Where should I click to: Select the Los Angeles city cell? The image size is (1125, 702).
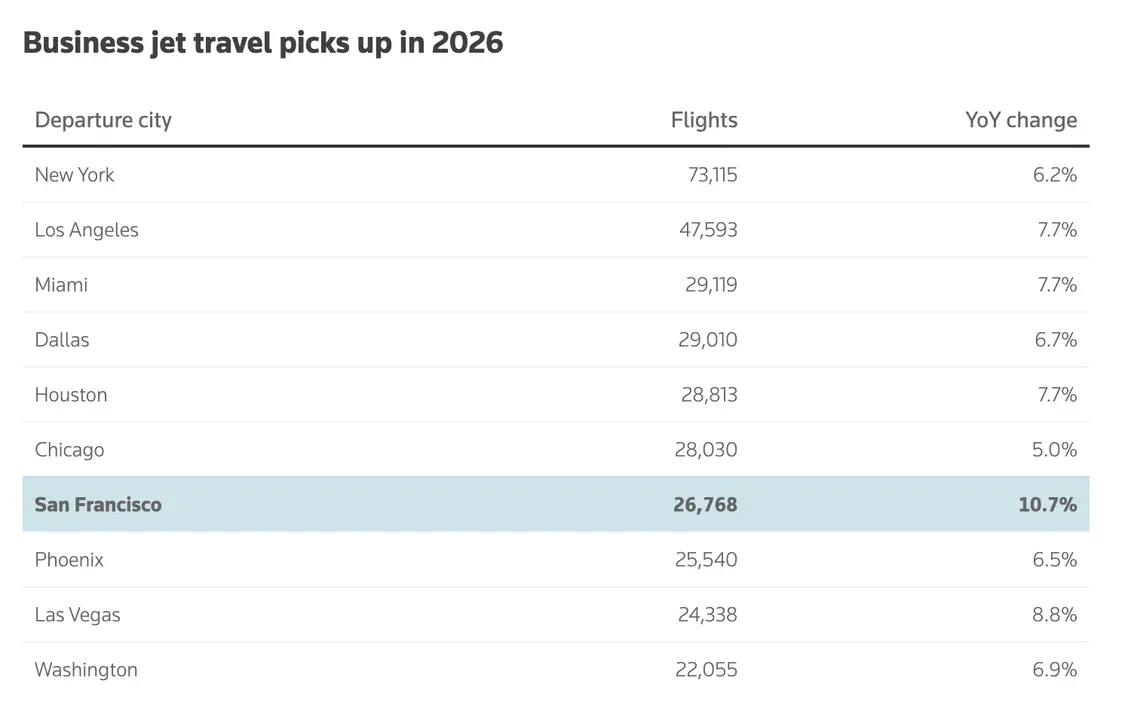click(87, 230)
